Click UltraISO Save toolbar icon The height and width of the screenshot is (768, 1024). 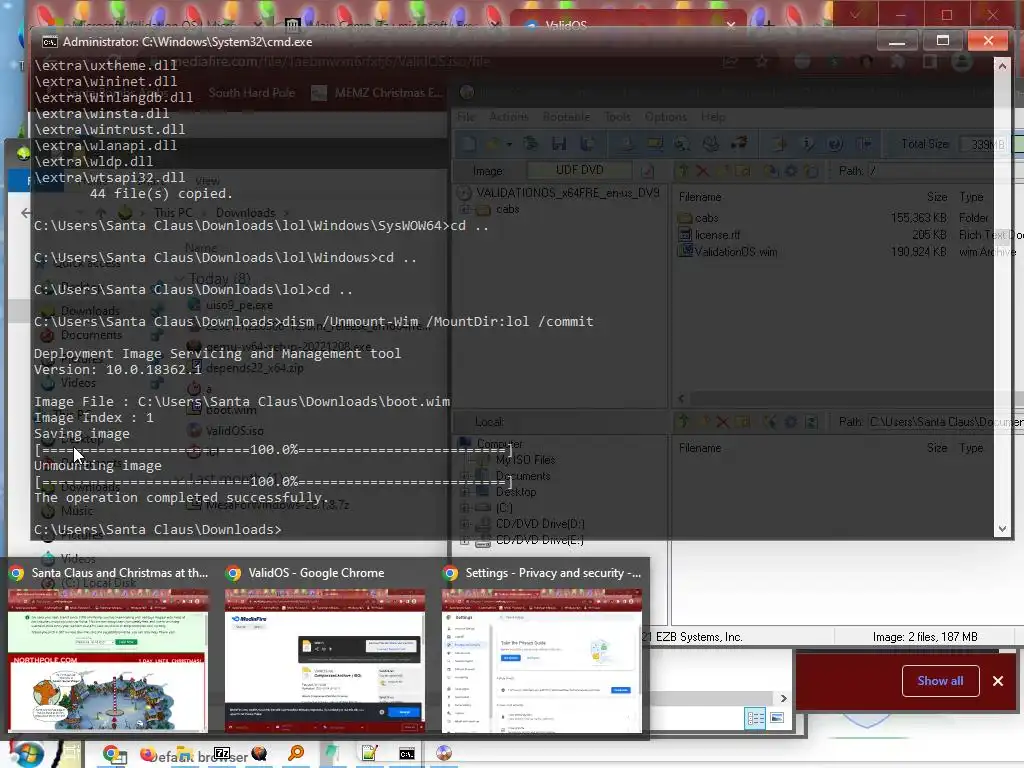click(x=558, y=144)
